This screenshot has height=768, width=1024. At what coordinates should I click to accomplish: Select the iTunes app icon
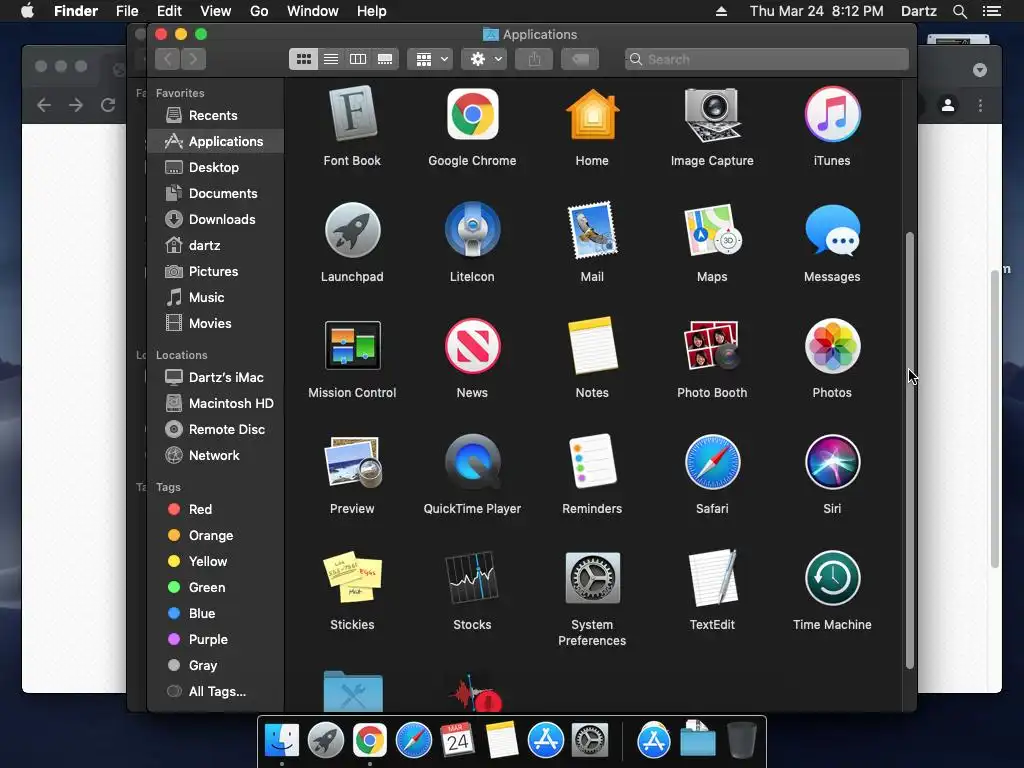tap(832, 114)
